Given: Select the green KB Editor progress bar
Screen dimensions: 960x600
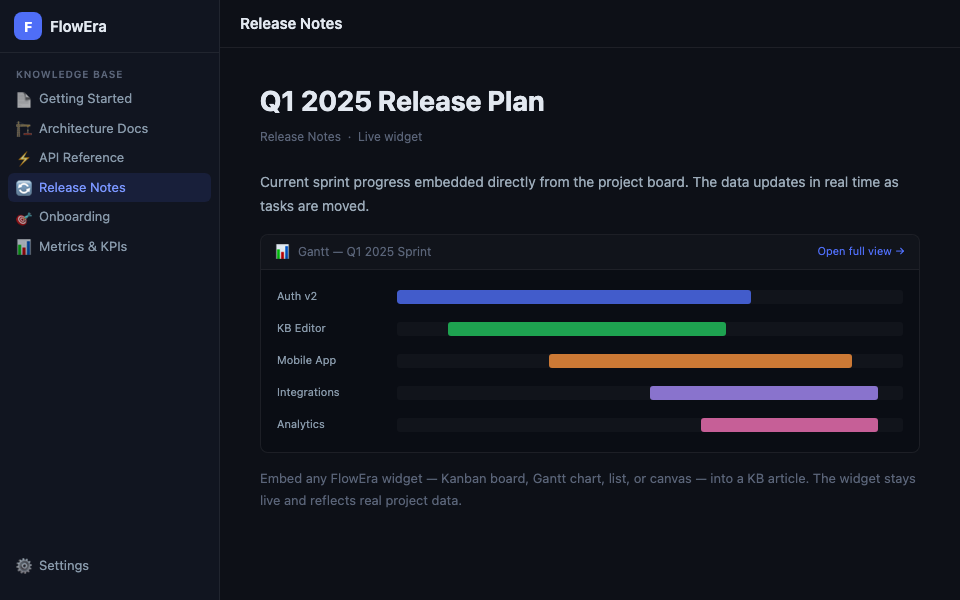Looking at the screenshot, I should tap(586, 329).
